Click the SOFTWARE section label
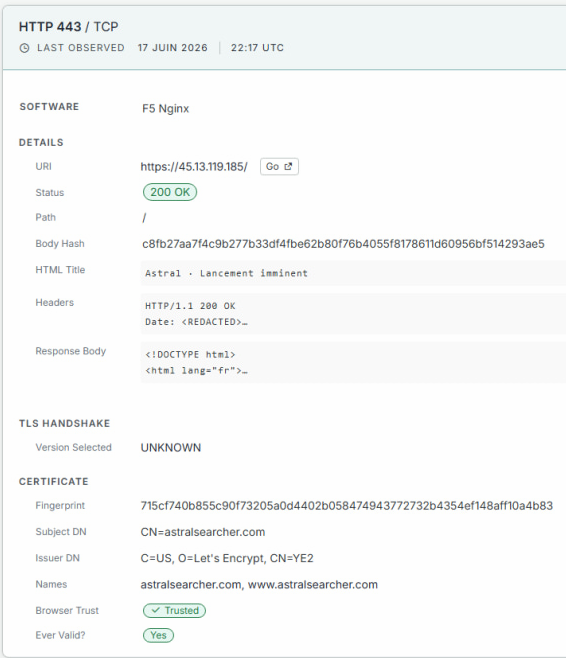 (x=49, y=107)
